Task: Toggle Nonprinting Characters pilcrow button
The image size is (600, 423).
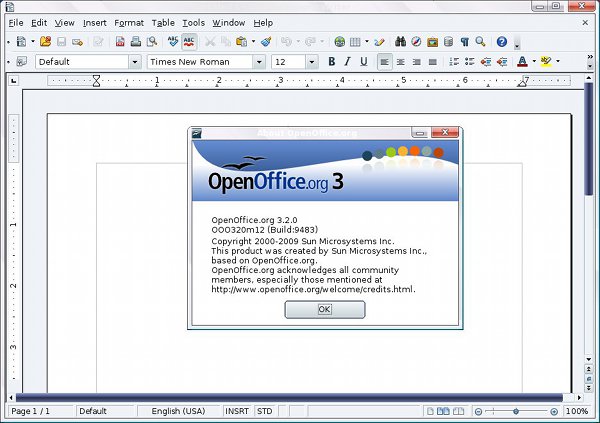Action: click(465, 41)
